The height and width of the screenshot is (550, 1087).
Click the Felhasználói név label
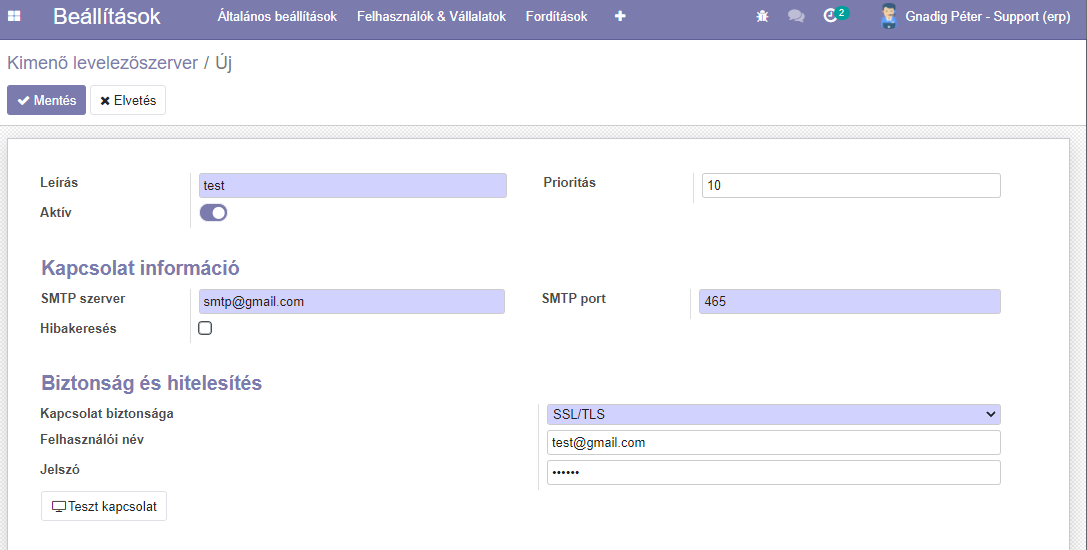click(92, 440)
